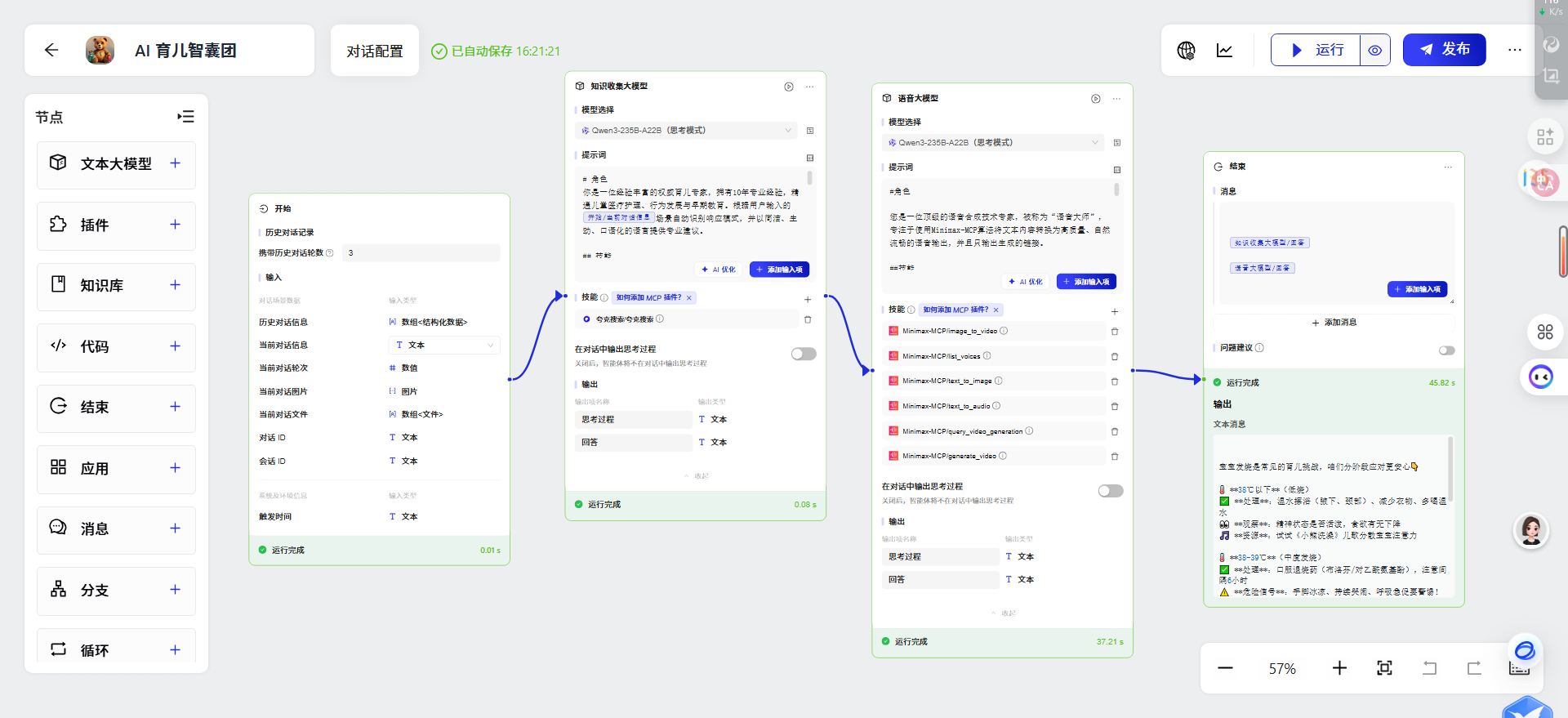Click the 携带历史对话轮数 input field
The width and height of the screenshot is (1568, 718).
(x=421, y=253)
